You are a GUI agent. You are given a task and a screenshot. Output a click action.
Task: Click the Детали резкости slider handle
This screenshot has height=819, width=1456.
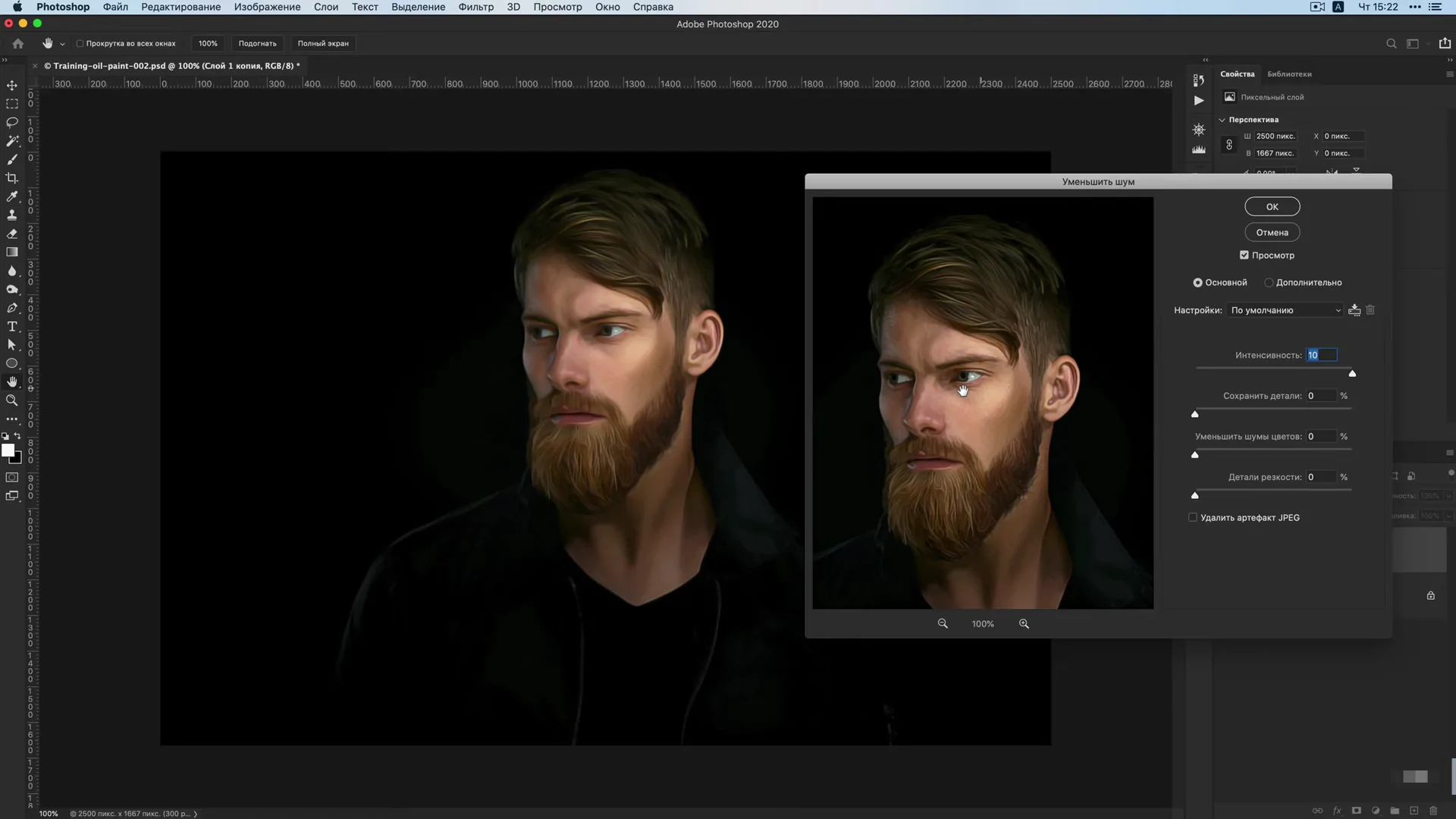(x=1195, y=495)
